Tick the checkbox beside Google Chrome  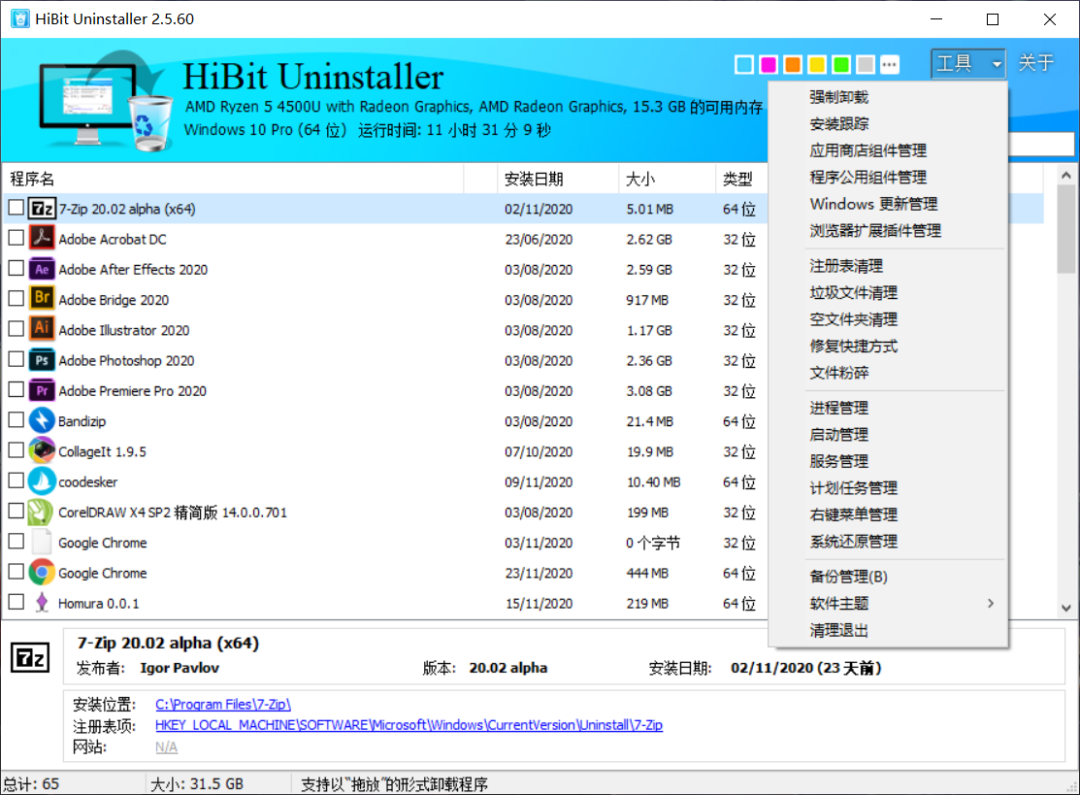point(16,572)
